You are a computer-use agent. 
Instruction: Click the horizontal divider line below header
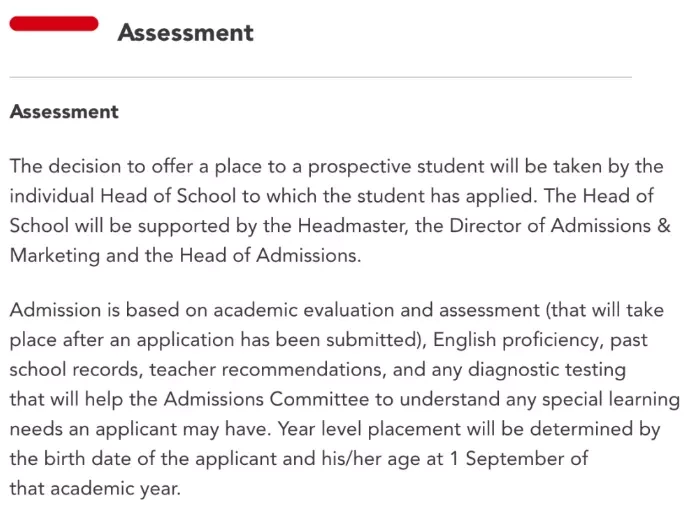pyautogui.click(x=321, y=77)
